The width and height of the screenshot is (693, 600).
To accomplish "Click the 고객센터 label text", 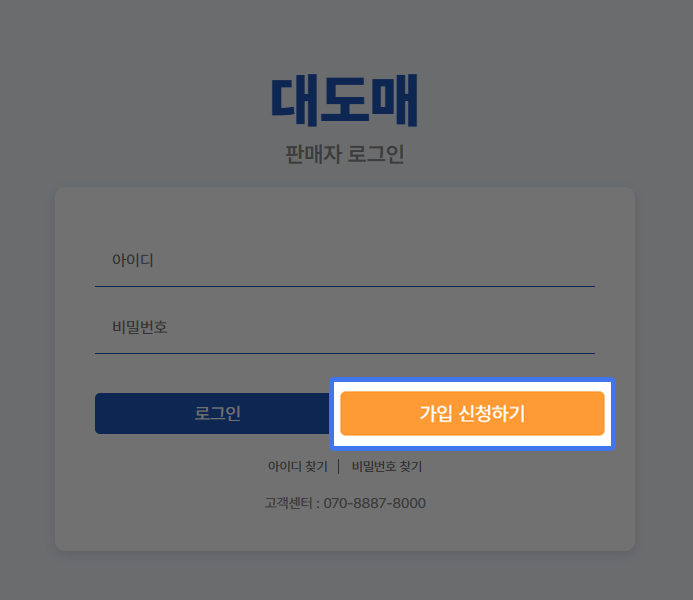I will 289,503.
